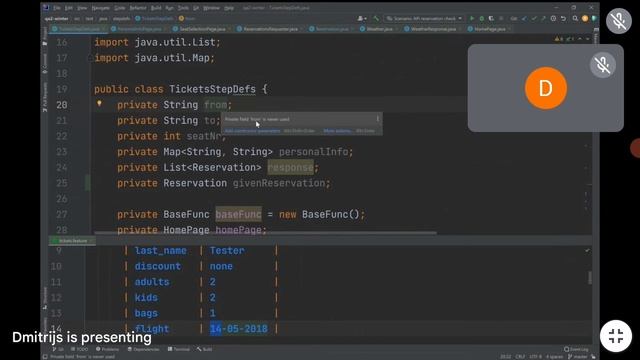Image resolution: width=640 pixels, height=360 pixels.
Task: Go to previous highlighted error arrow
Action: [x=580, y=39]
